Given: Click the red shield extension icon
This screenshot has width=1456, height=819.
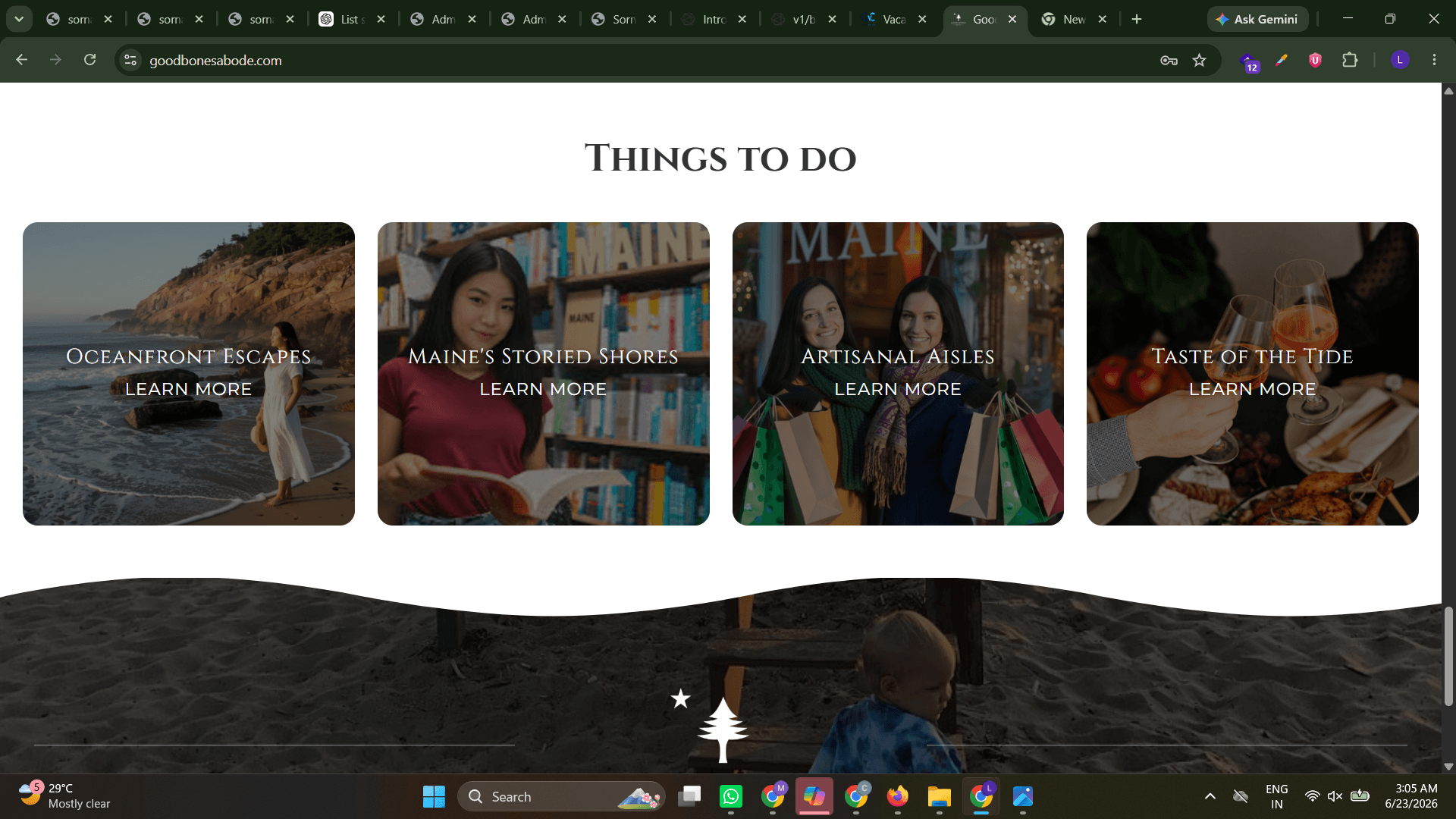Looking at the screenshot, I should click(1315, 60).
